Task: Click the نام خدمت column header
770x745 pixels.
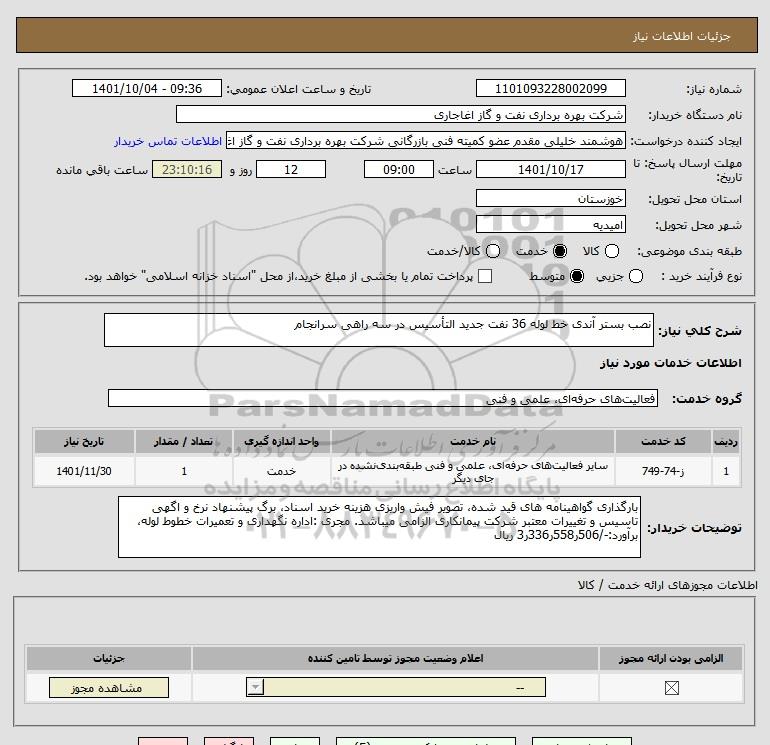Action: click(473, 441)
